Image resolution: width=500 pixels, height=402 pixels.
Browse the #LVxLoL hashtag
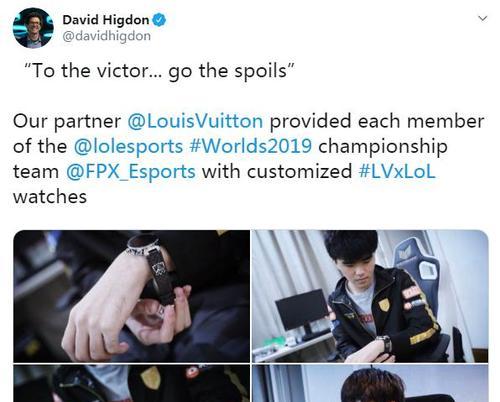point(397,171)
